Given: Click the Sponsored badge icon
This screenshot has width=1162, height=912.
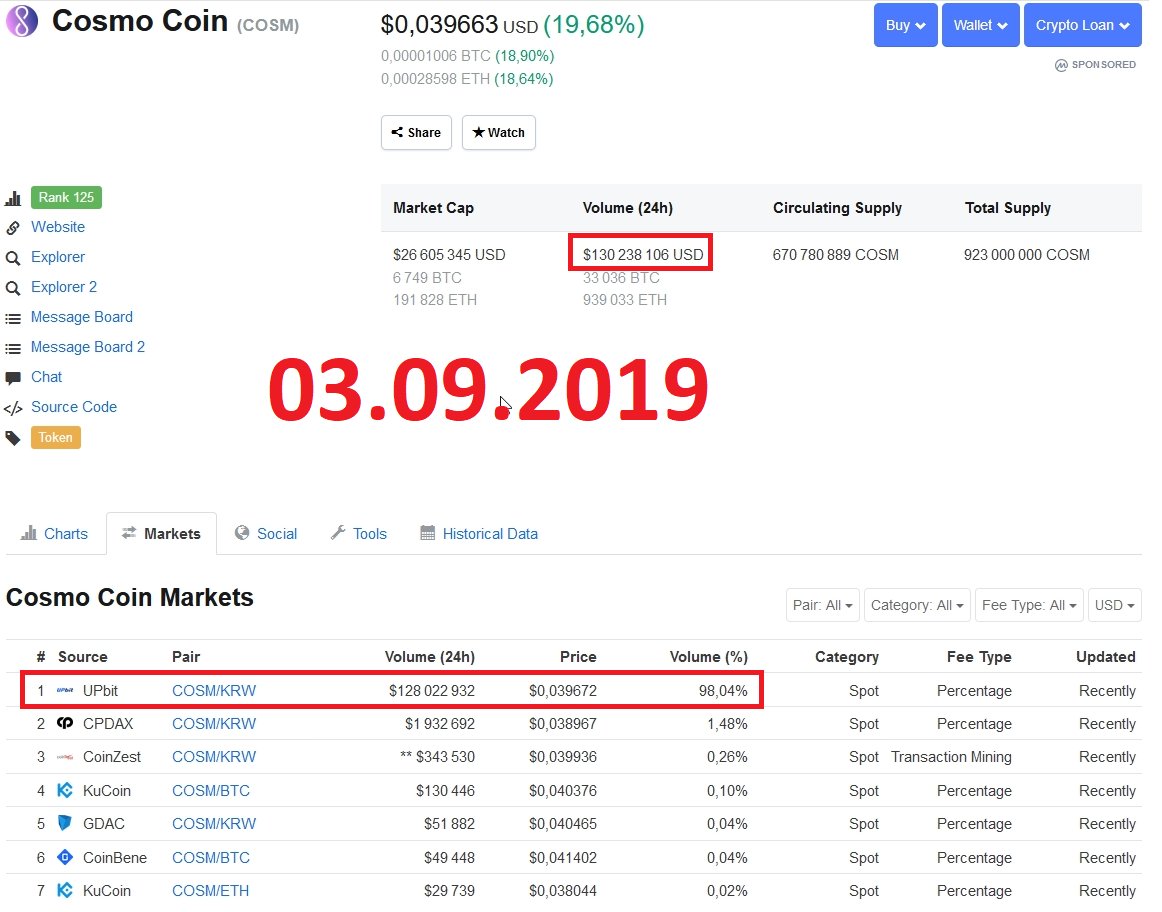Looking at the screenshot, I should (x=1061, y=65).
